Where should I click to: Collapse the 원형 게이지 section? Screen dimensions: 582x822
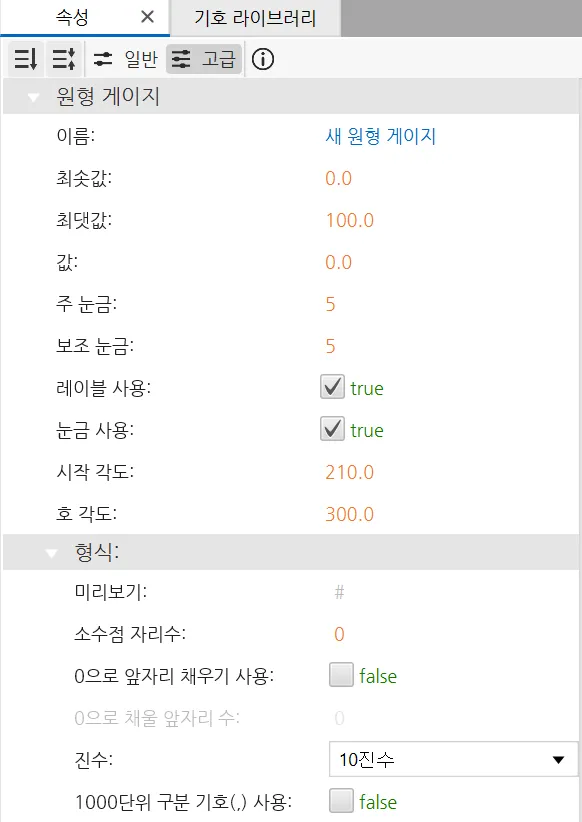tap(34, 97)
